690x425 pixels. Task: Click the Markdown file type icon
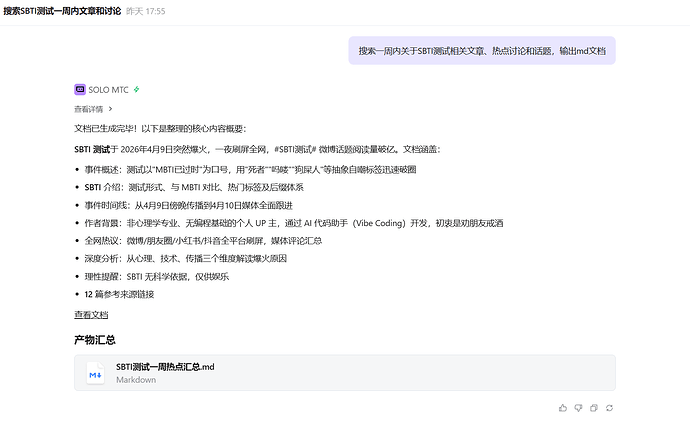(x=95, y=373)
